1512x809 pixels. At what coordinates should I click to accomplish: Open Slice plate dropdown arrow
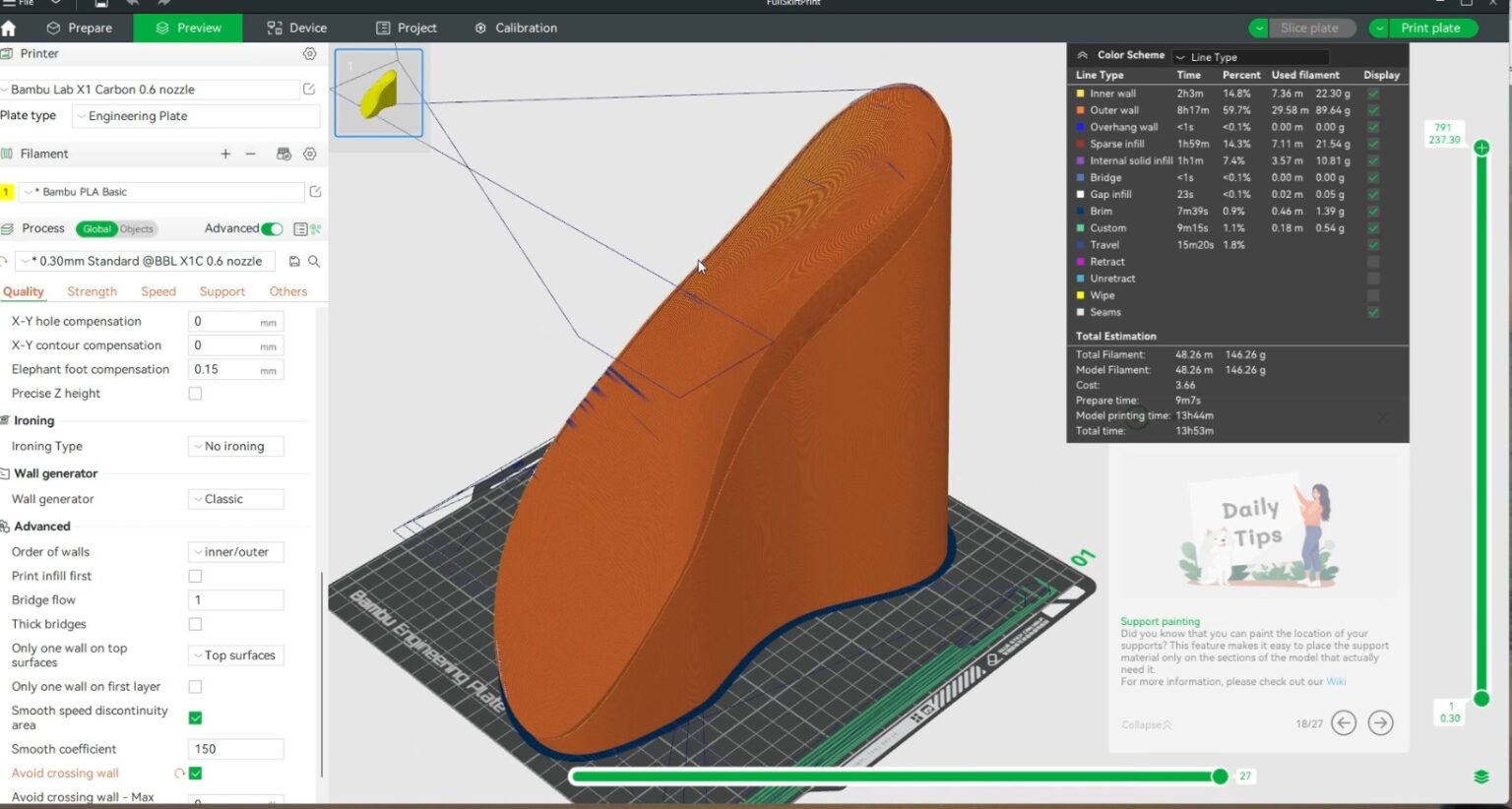pos(1259,29)
